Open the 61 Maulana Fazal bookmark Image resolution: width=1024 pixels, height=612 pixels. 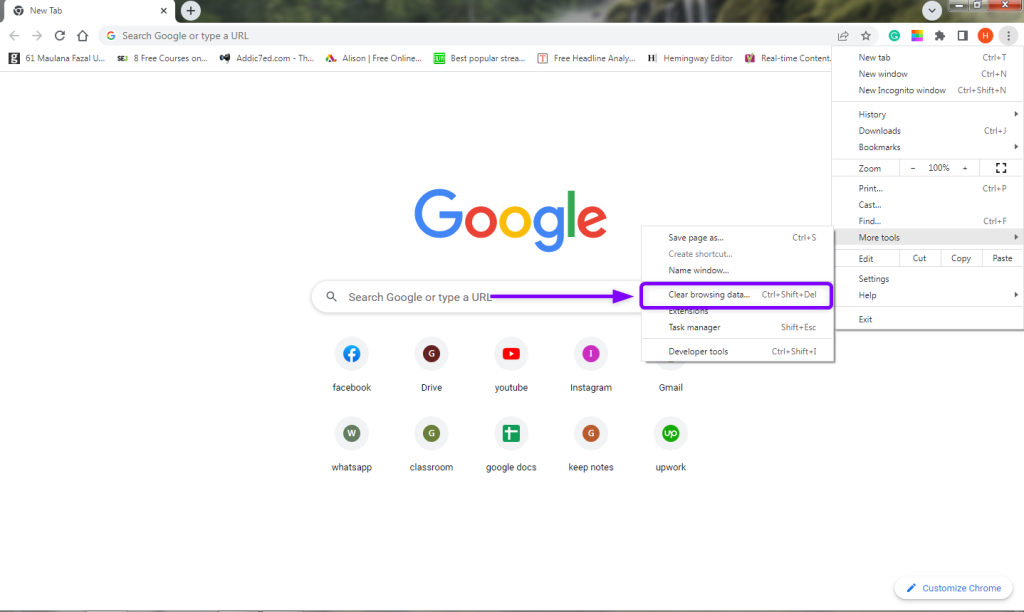tap(56, 58)
